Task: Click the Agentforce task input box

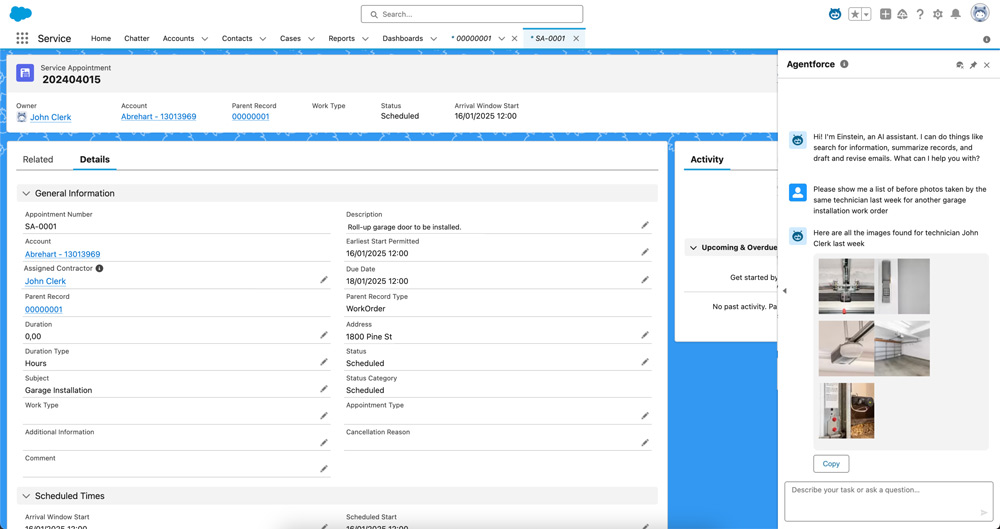Action: point(888,501)
